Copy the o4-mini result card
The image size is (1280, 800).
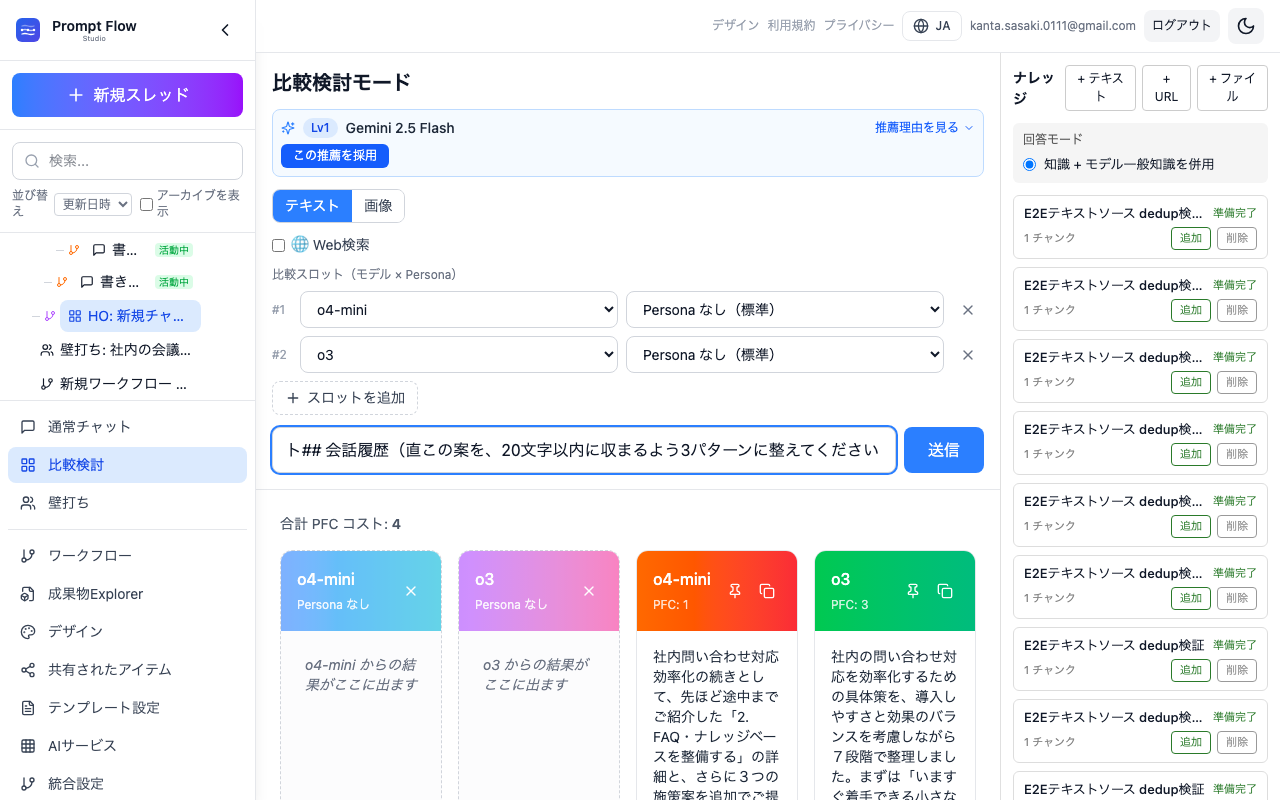[x=767, y=591]
